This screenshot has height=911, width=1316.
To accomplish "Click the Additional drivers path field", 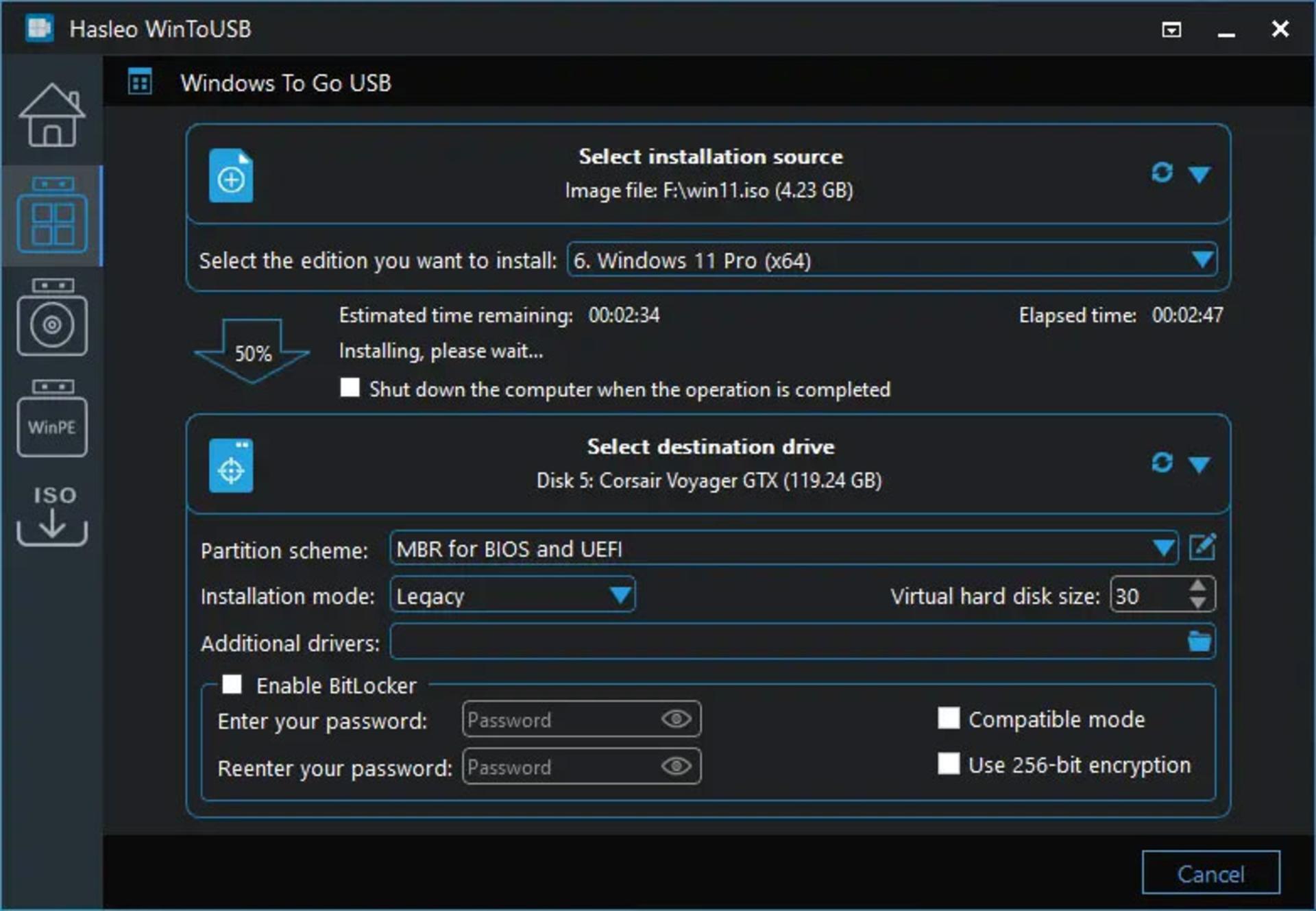I will pos(788,642).
